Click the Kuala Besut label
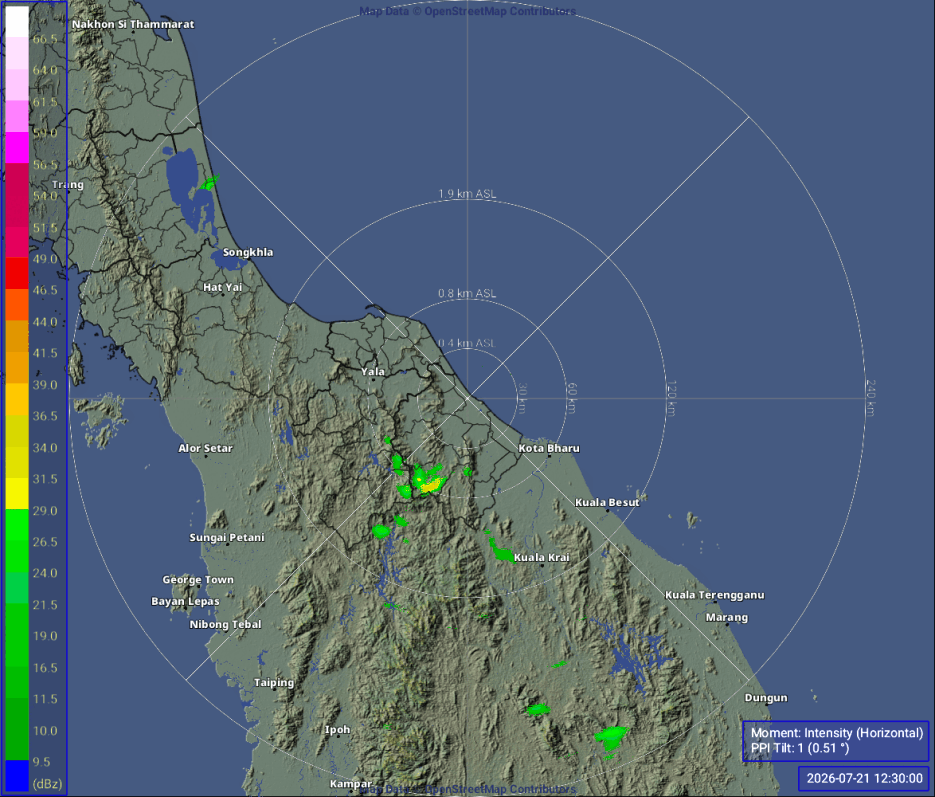935x797 pixels. [606, 503]
